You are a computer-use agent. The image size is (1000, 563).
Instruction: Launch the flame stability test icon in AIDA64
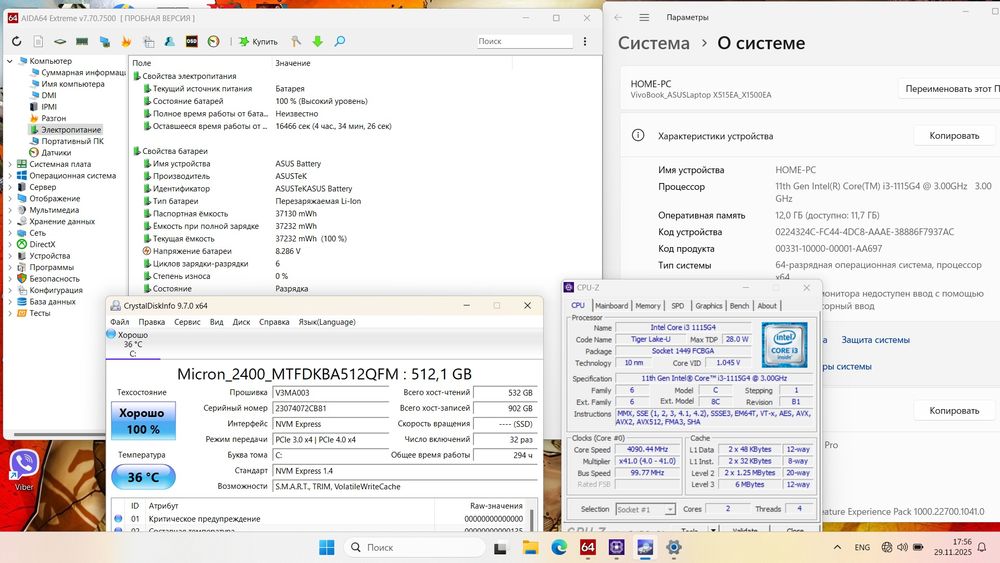tap(126, 41)
